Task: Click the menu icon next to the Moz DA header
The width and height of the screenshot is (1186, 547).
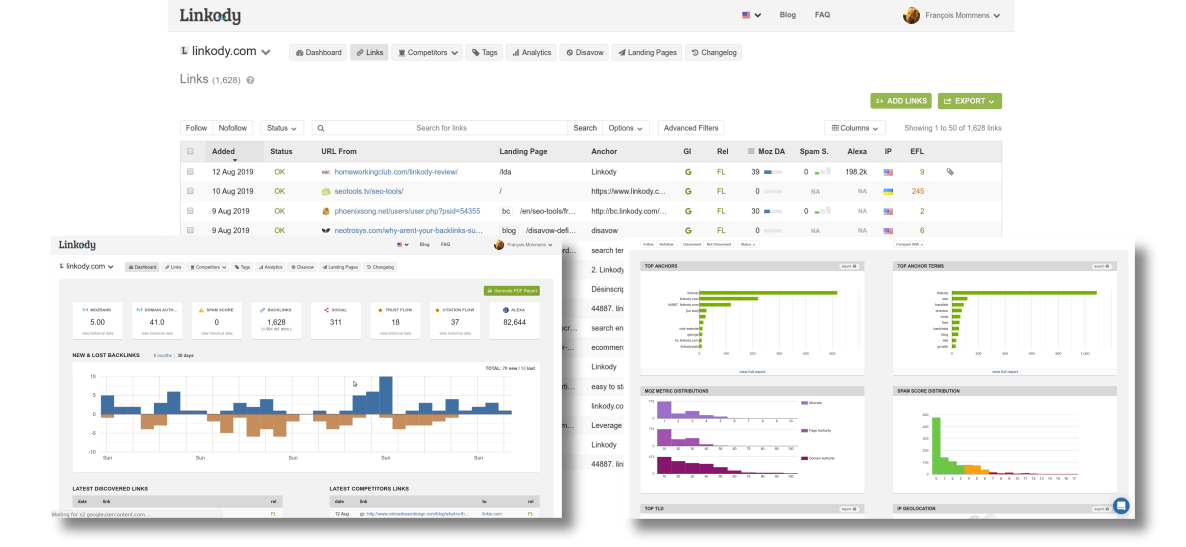Action: point(752,151)
